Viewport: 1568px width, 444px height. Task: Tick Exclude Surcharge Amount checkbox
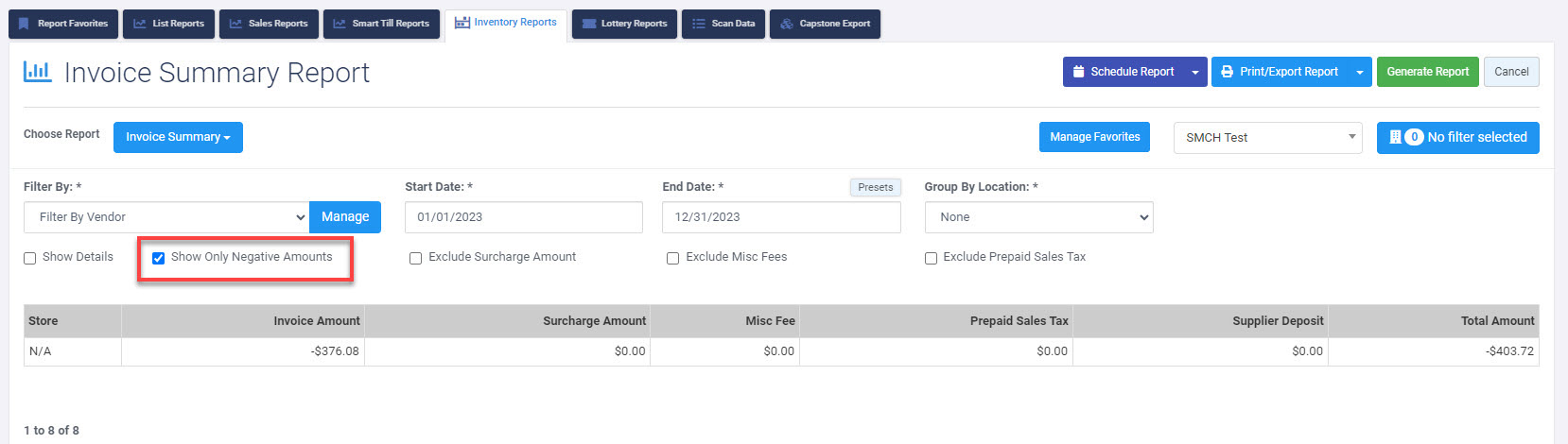pyautogui.click(x=416, y=258)
